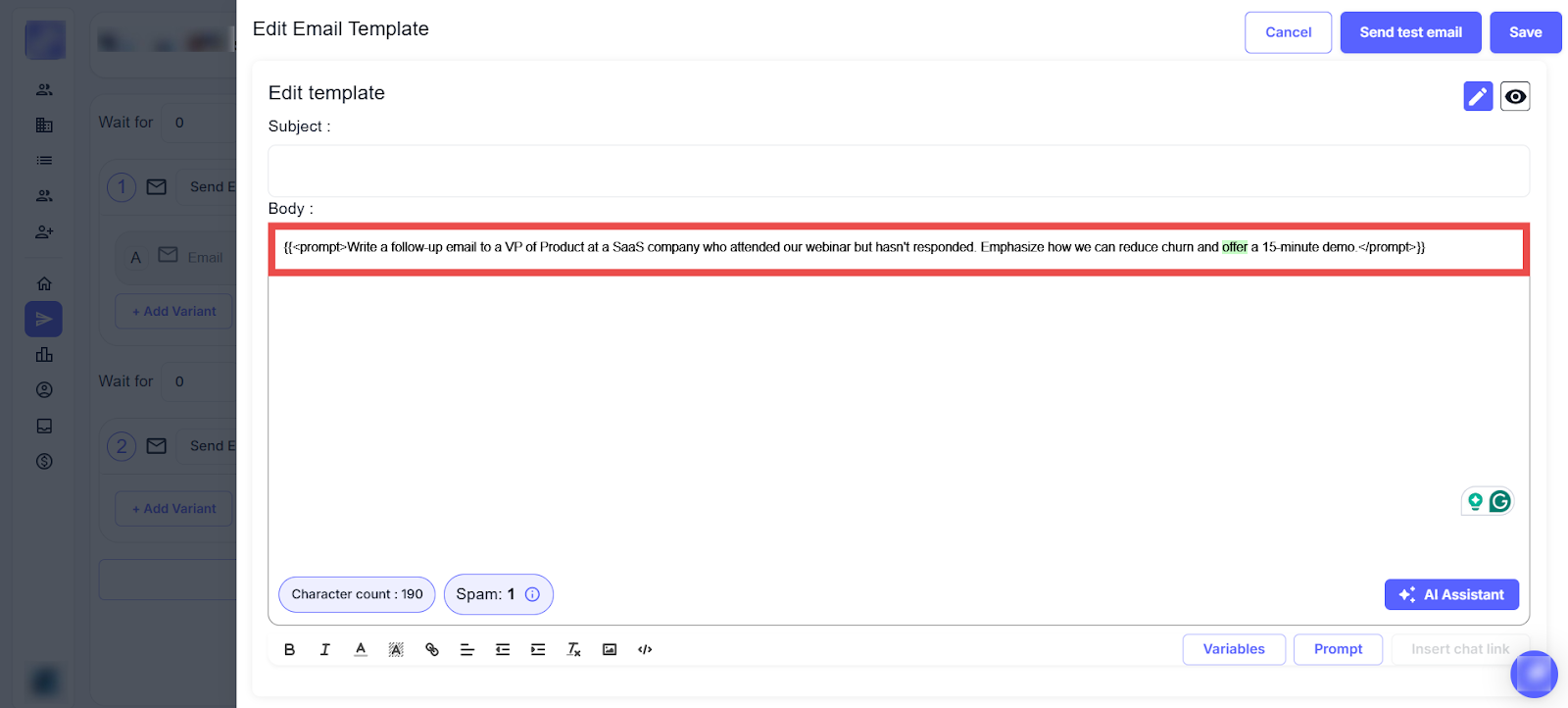Apply italic formatting to the text
Image resolution: width=1568 pixels, height=708 pixels.
pos(324,649)
